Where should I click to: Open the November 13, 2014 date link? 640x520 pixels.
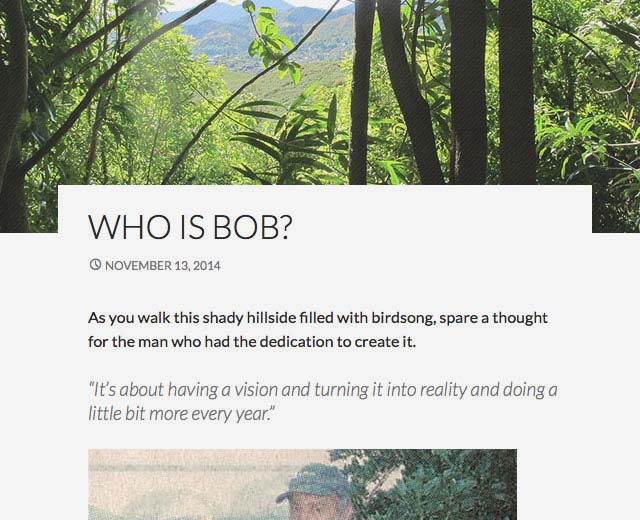click(x=162, y=266)
